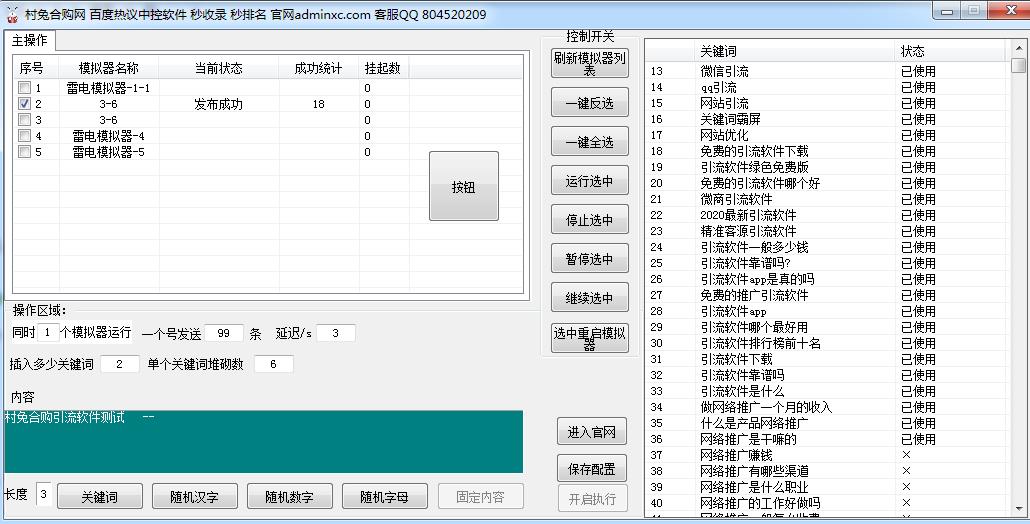The width and height of the screenshot is (1030, 524).
Task: Select keyword row 微信引流
Action: tap(826, 71)
